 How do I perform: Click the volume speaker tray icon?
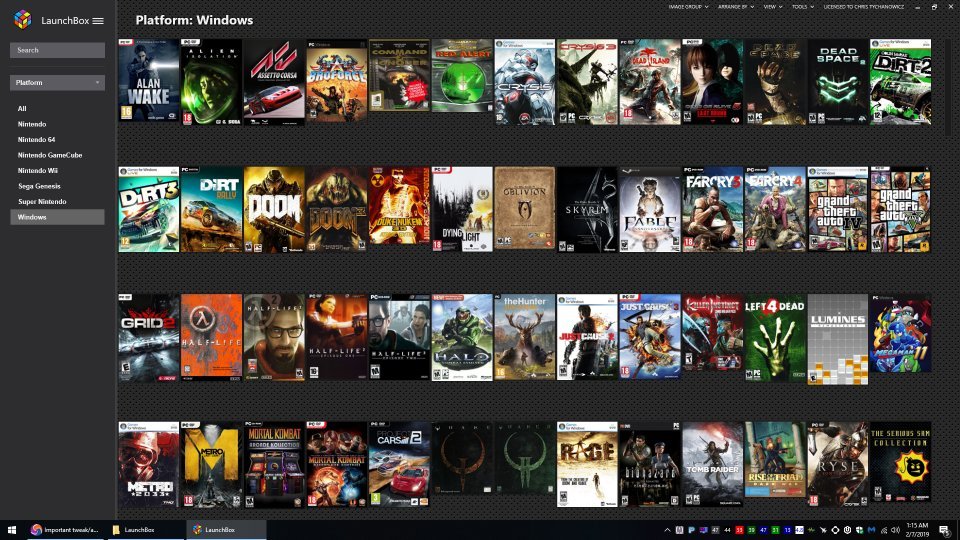pyautogui.click(x=895, y=530)
